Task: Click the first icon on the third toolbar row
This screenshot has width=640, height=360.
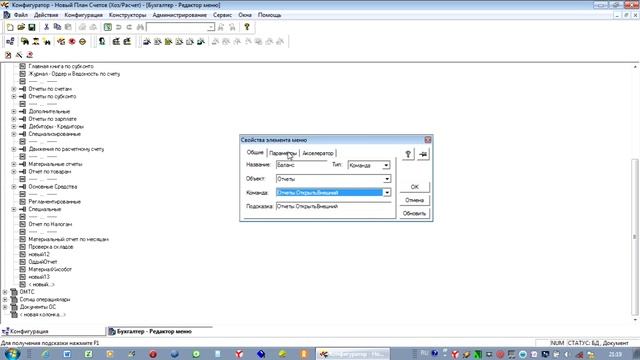Action: (x=8, y=55)
